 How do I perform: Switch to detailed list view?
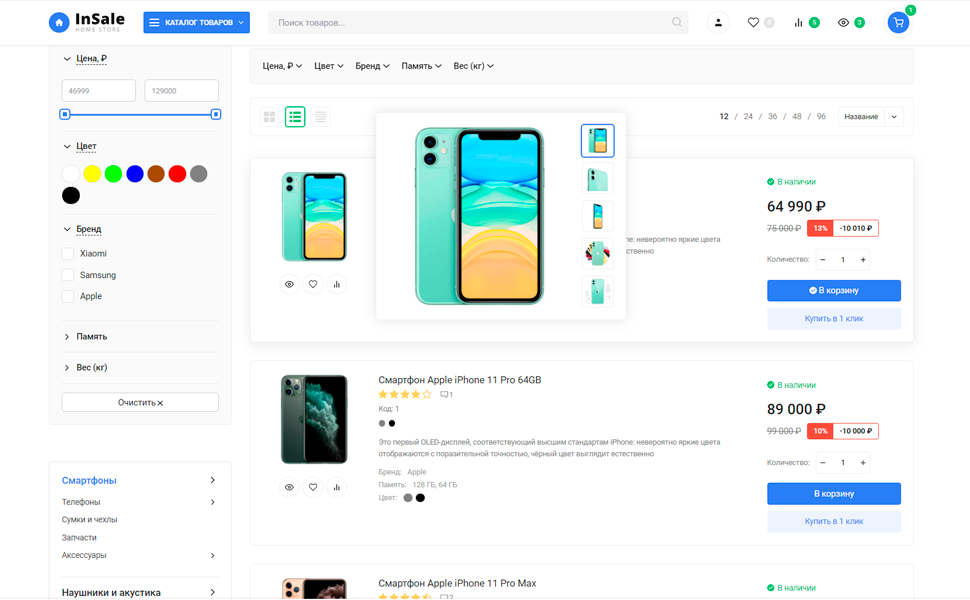click(x=295, y=116)
